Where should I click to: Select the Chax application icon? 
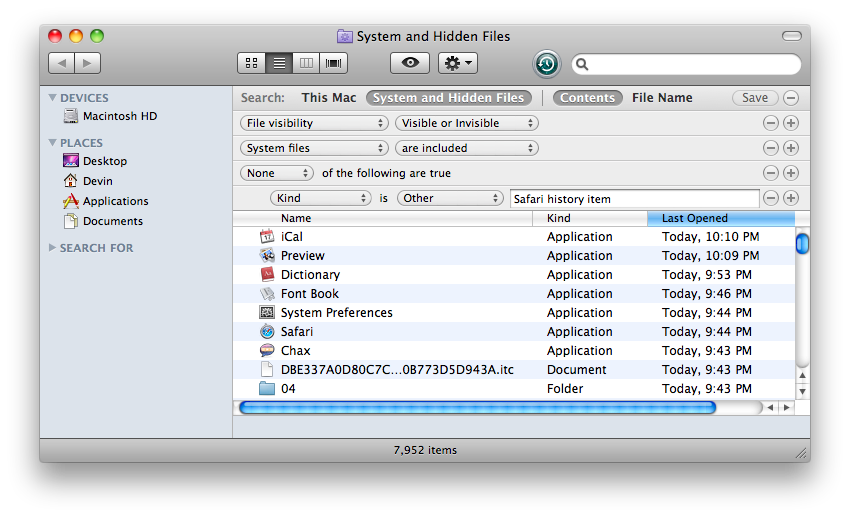pos(267,351)
